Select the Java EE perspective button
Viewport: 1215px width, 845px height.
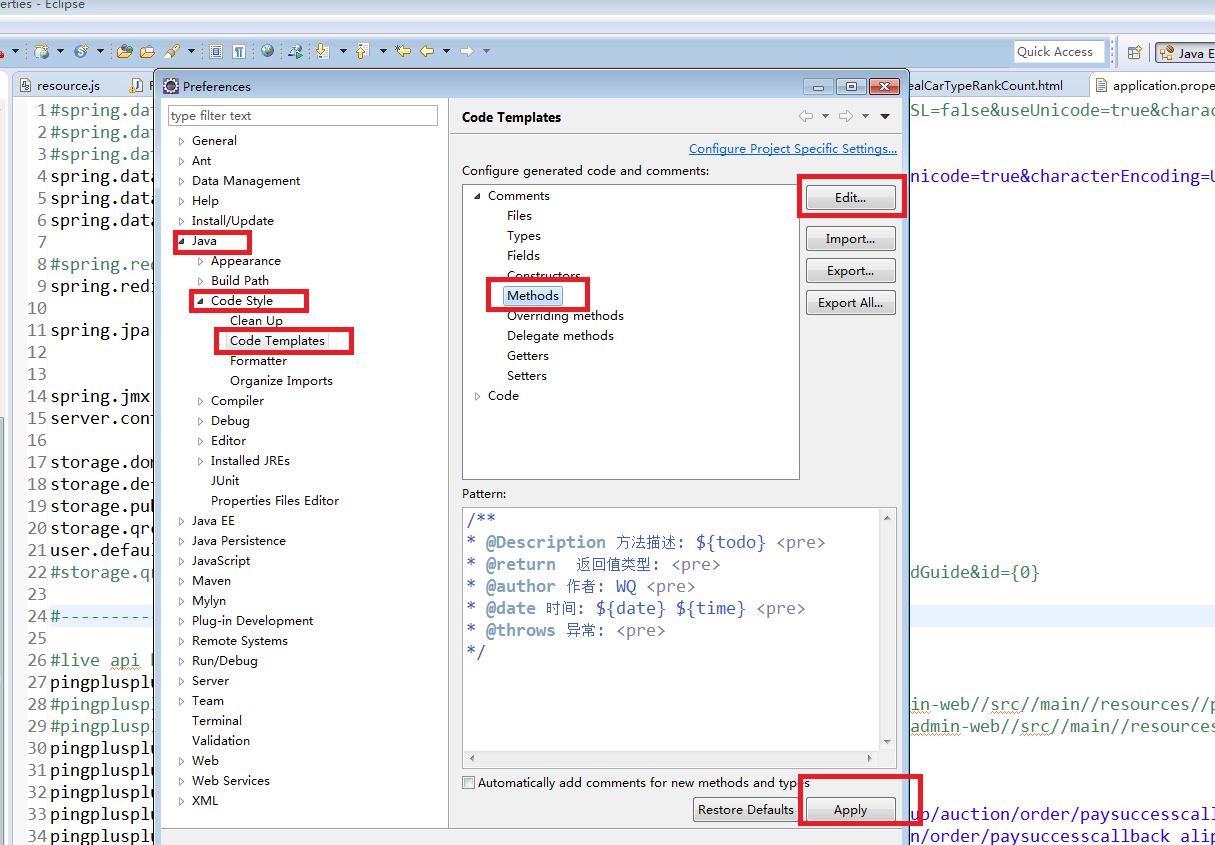(x=1185, y=53)
